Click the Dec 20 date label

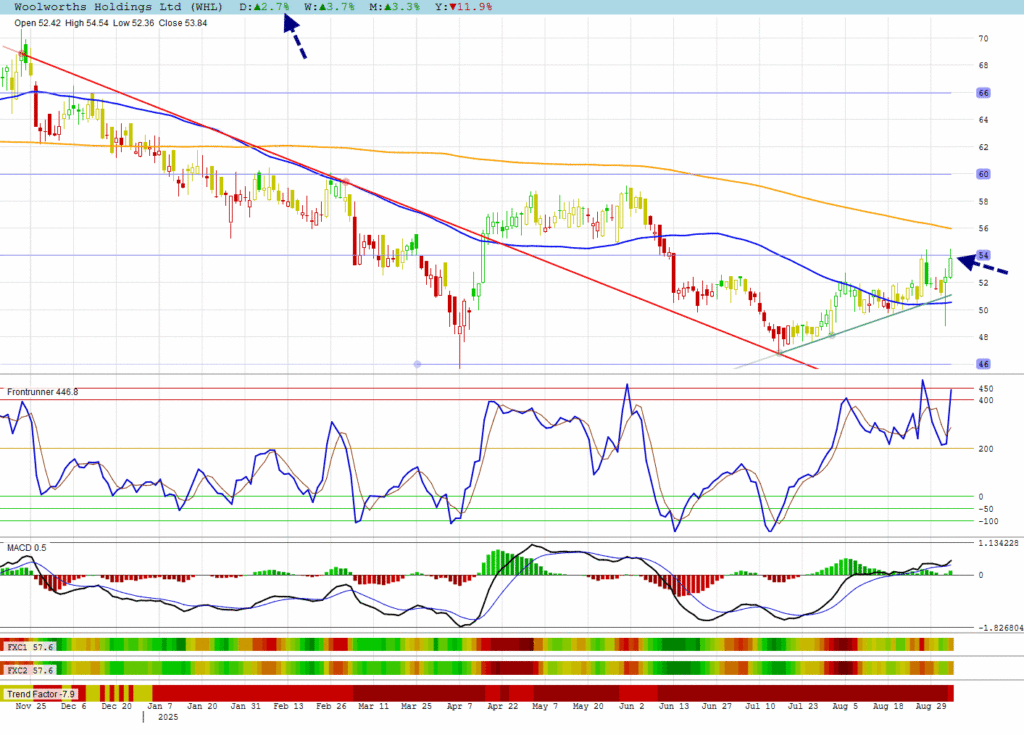coord(116,706)
